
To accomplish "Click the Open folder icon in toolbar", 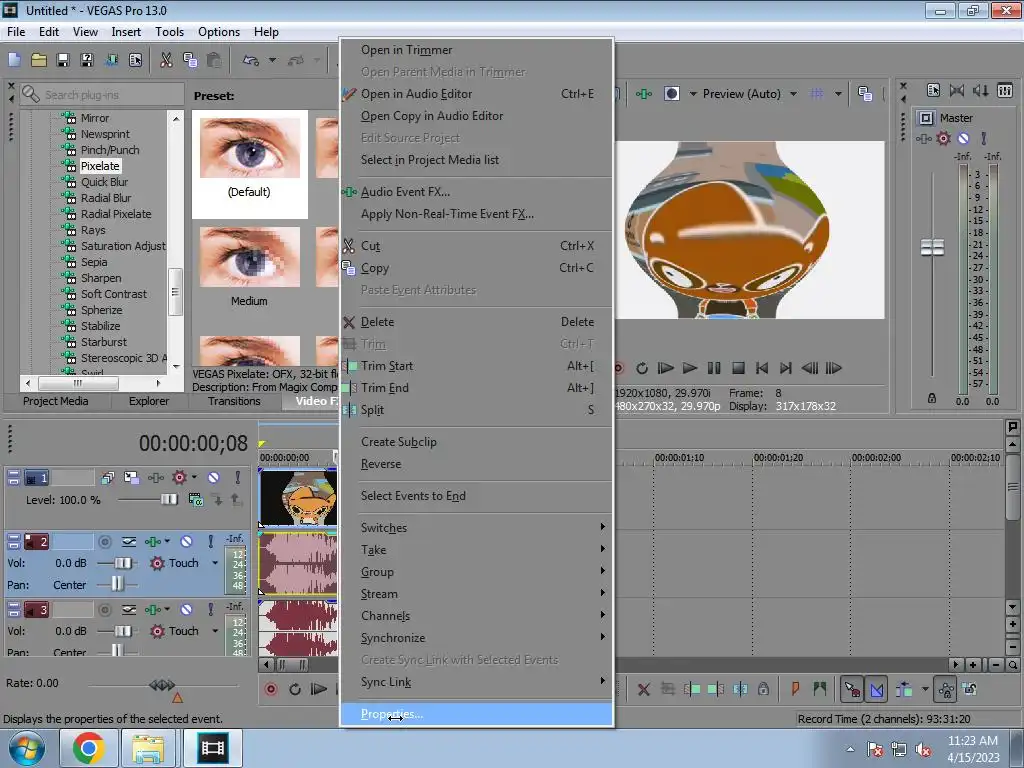I will coord(39,60).
